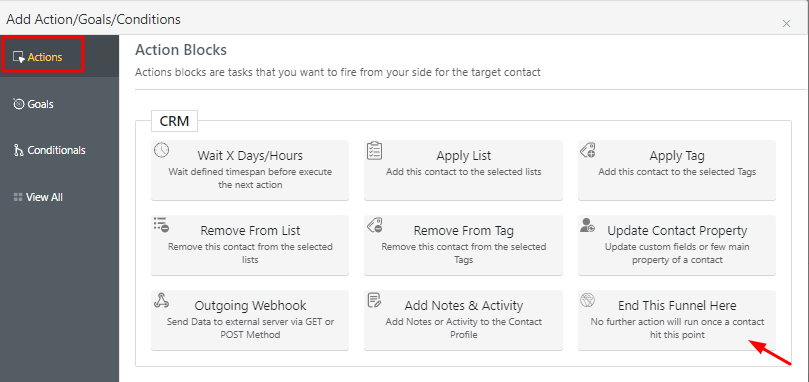The width and height of the screenshot is (809, 382).
Task: Add the Apply List action block
Action: [463, 170]
